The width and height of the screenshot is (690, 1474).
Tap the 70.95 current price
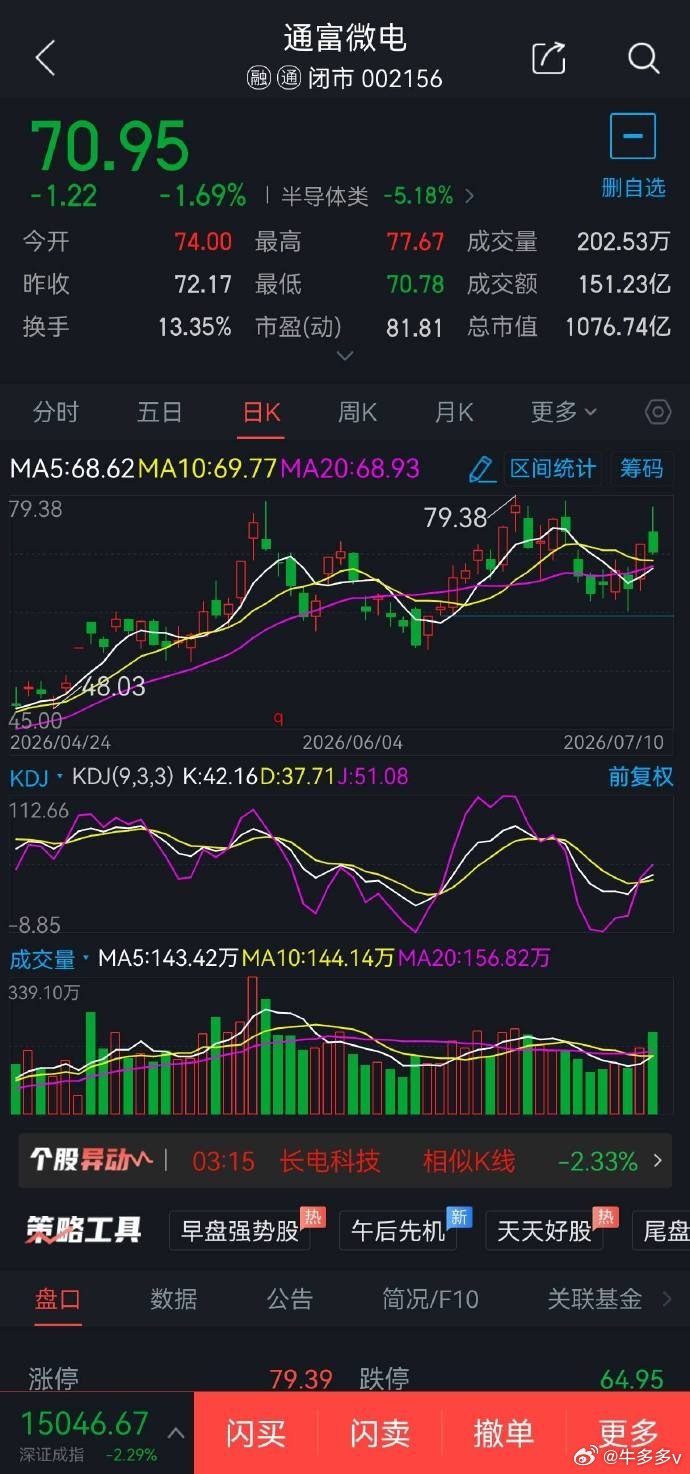coord(109,146)
